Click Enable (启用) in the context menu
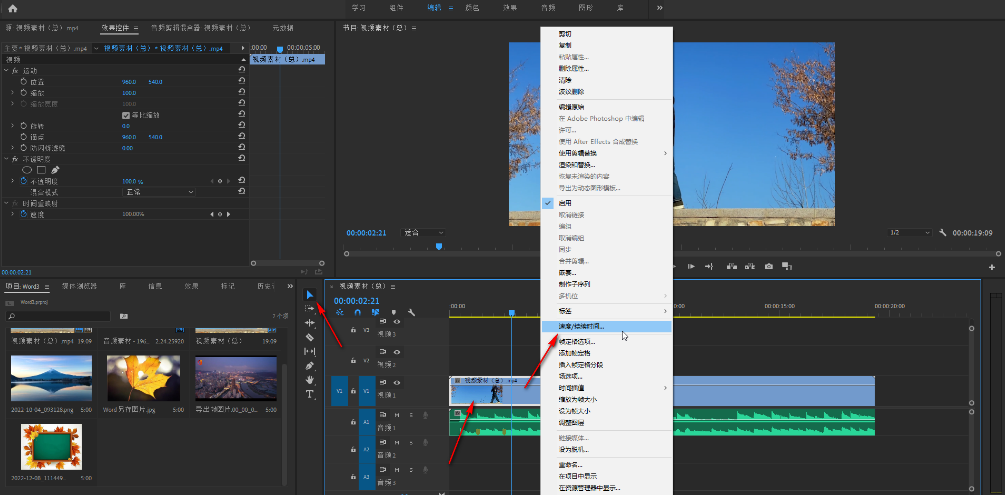The width and height of the screenshot is (1005, 495). 567,201
